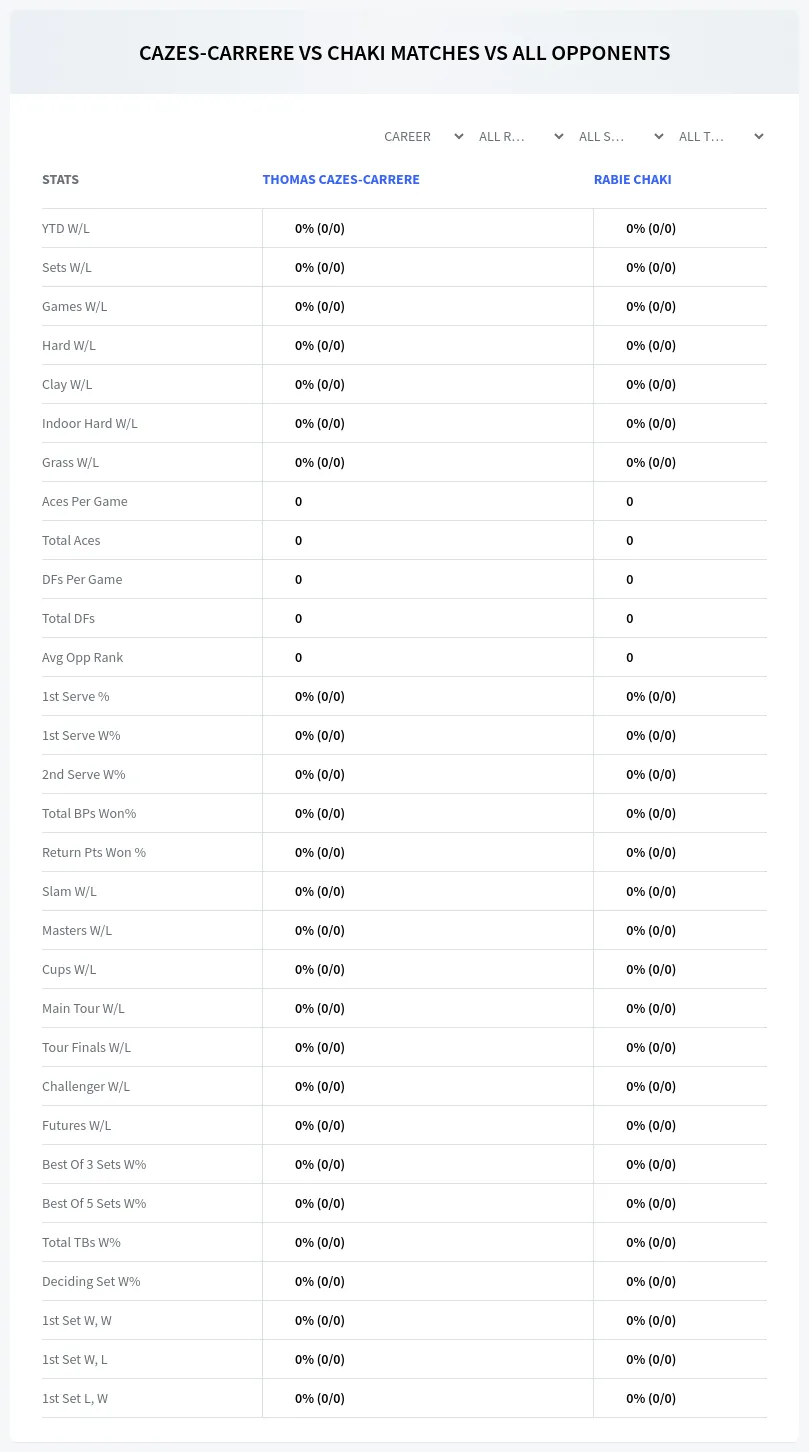Click Cazes-Carrere's Avg Opp Rank value
The height and width of the screenshot is (1452, 809).
coord(298,657)
